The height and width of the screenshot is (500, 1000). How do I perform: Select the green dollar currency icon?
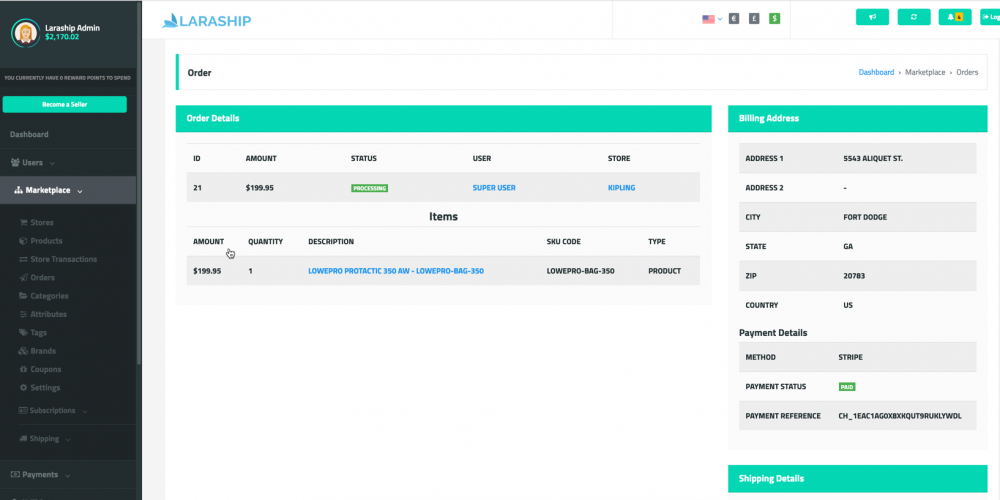coord(774,19)
